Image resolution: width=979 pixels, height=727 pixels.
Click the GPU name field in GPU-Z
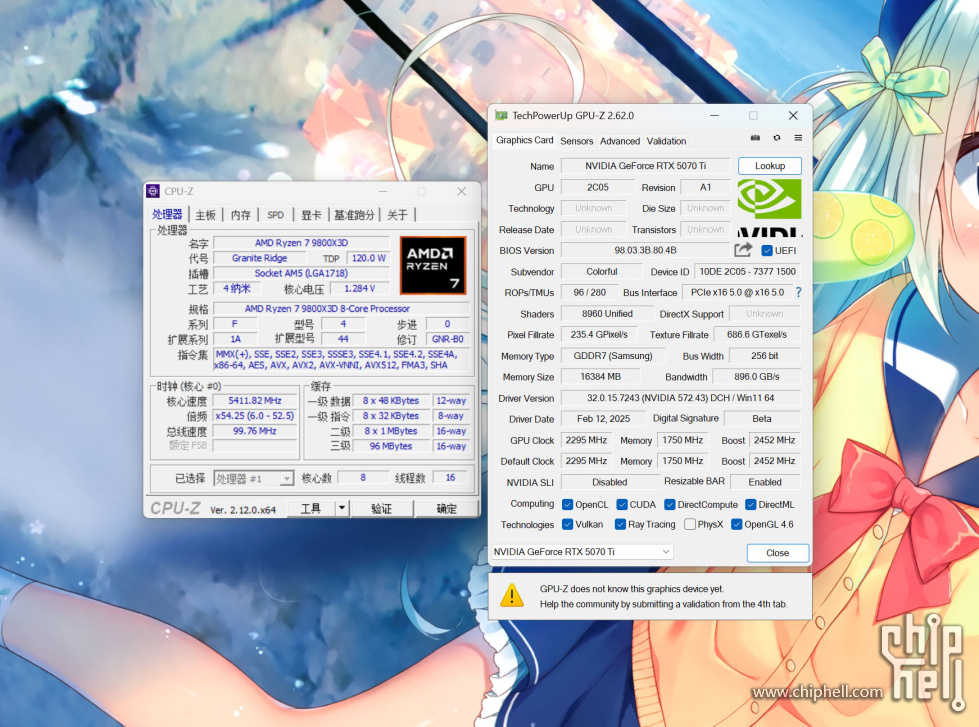(645, 166)
